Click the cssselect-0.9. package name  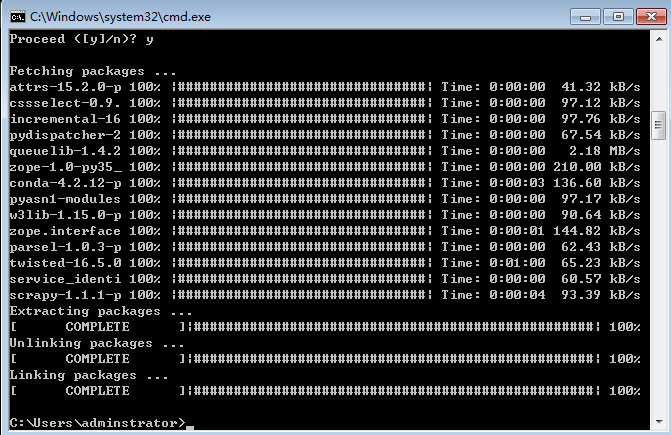coord(65,103)
